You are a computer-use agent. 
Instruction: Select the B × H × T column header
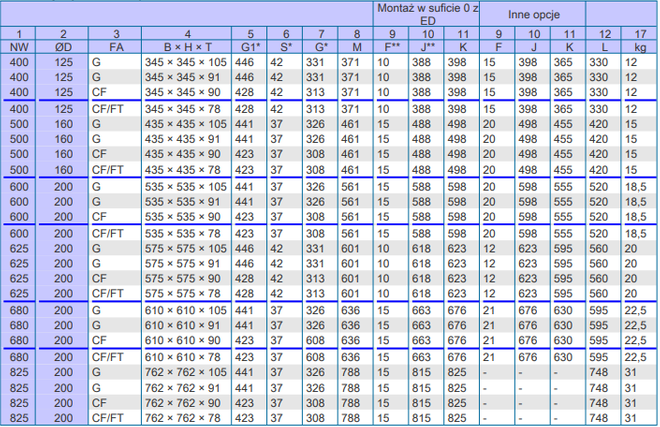point(185,47)
